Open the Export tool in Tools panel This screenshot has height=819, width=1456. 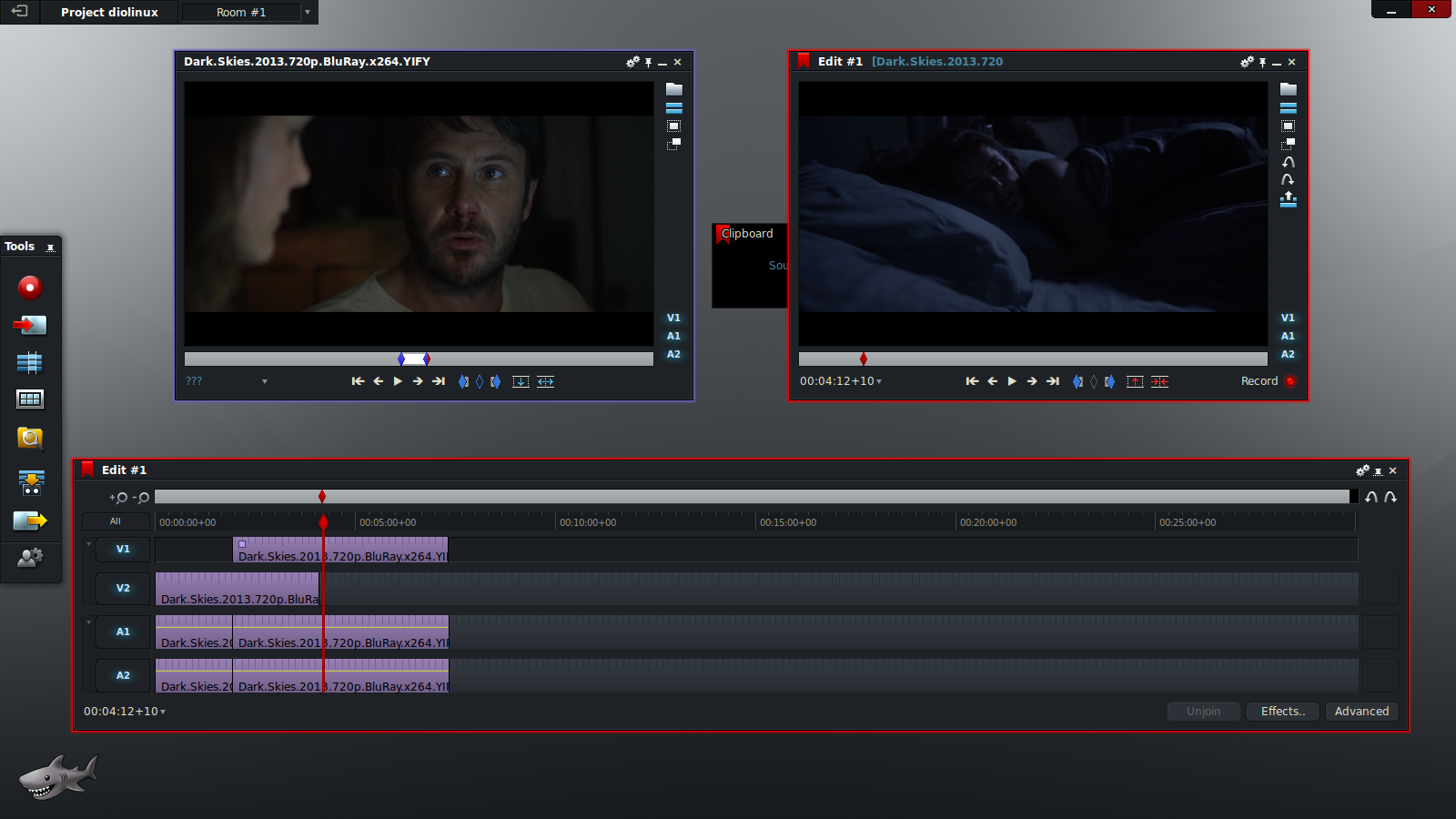30,521
